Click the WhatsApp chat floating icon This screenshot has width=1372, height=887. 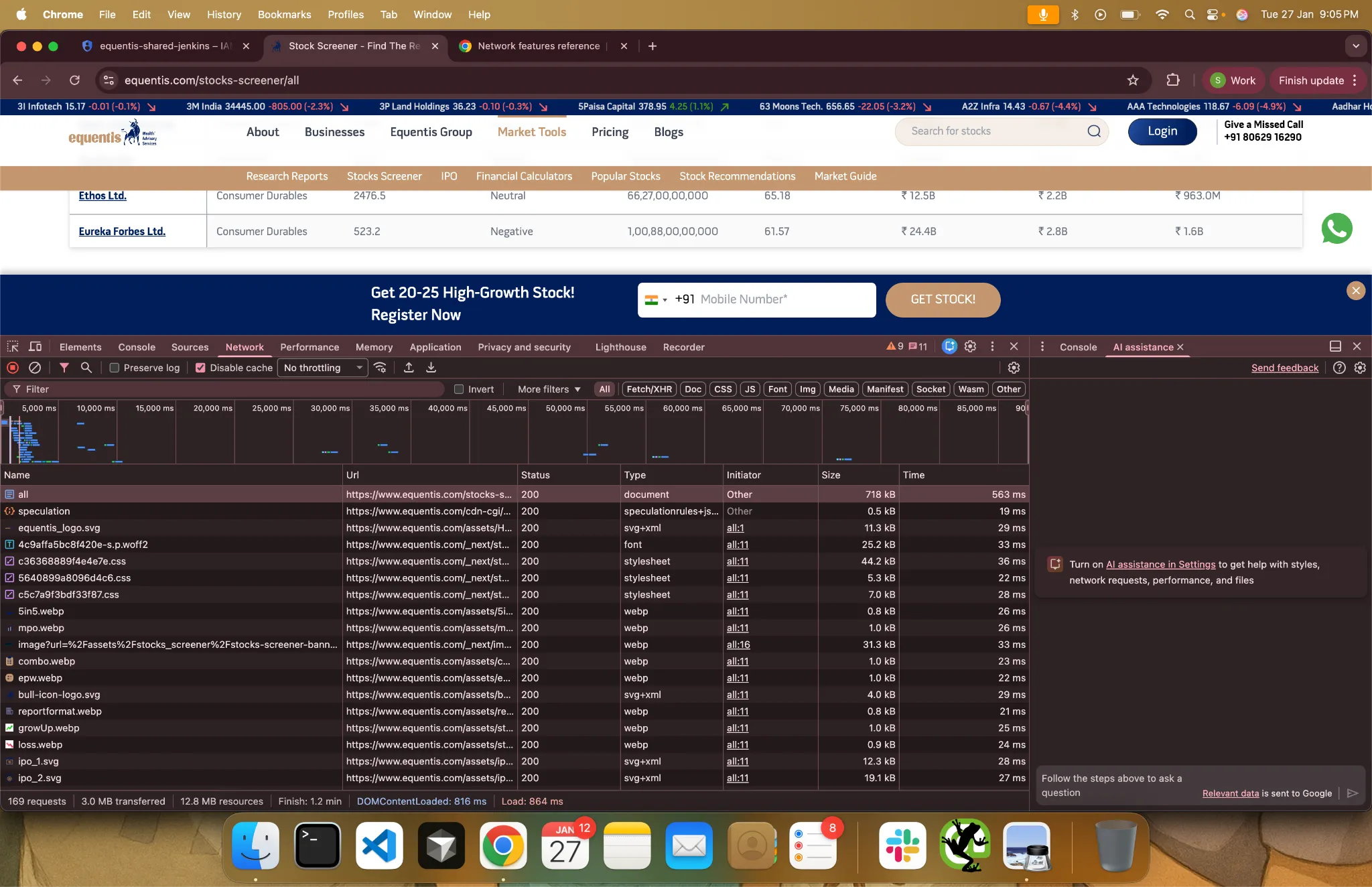coord(1336,228)
